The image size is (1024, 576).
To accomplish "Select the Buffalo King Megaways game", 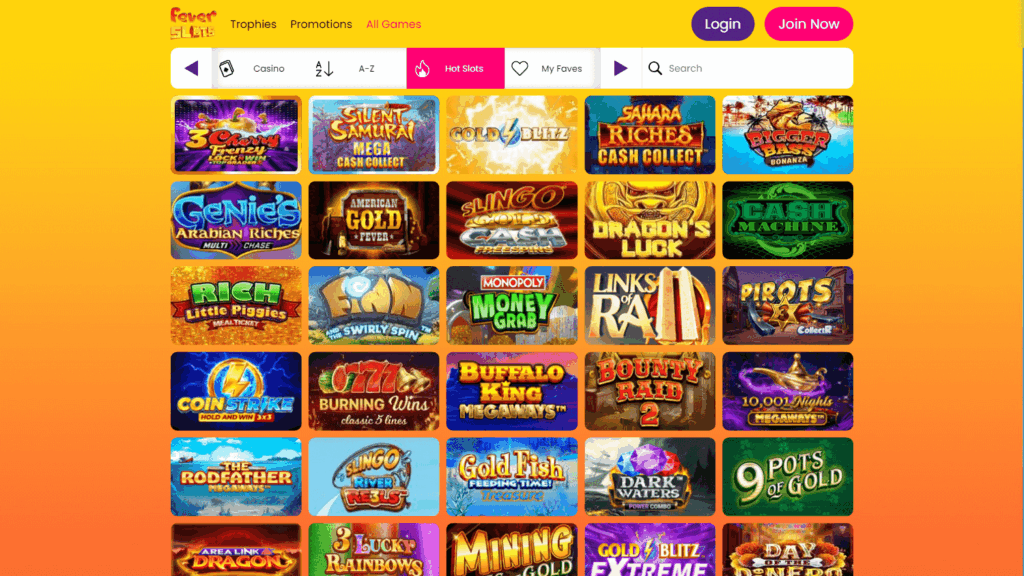I will click(512, 391).
